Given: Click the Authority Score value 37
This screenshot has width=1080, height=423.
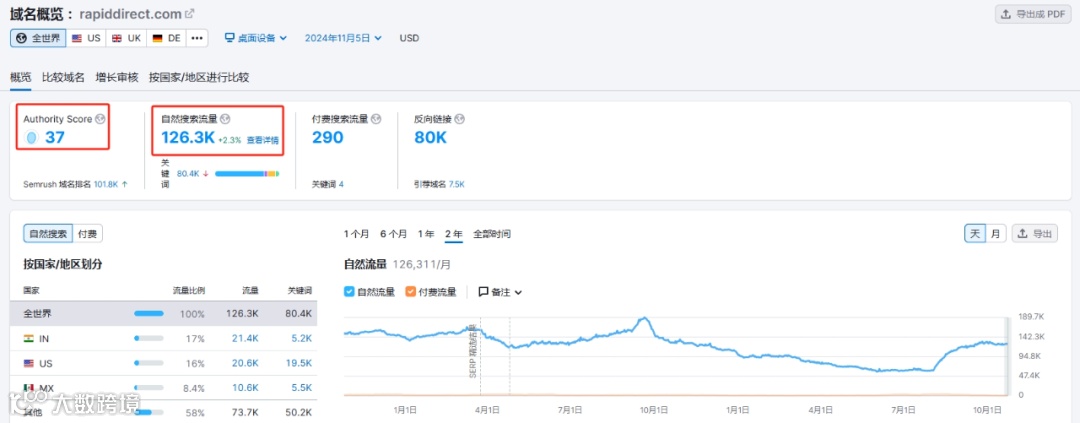Looking at the screenshot, I should tap(55, 137).
